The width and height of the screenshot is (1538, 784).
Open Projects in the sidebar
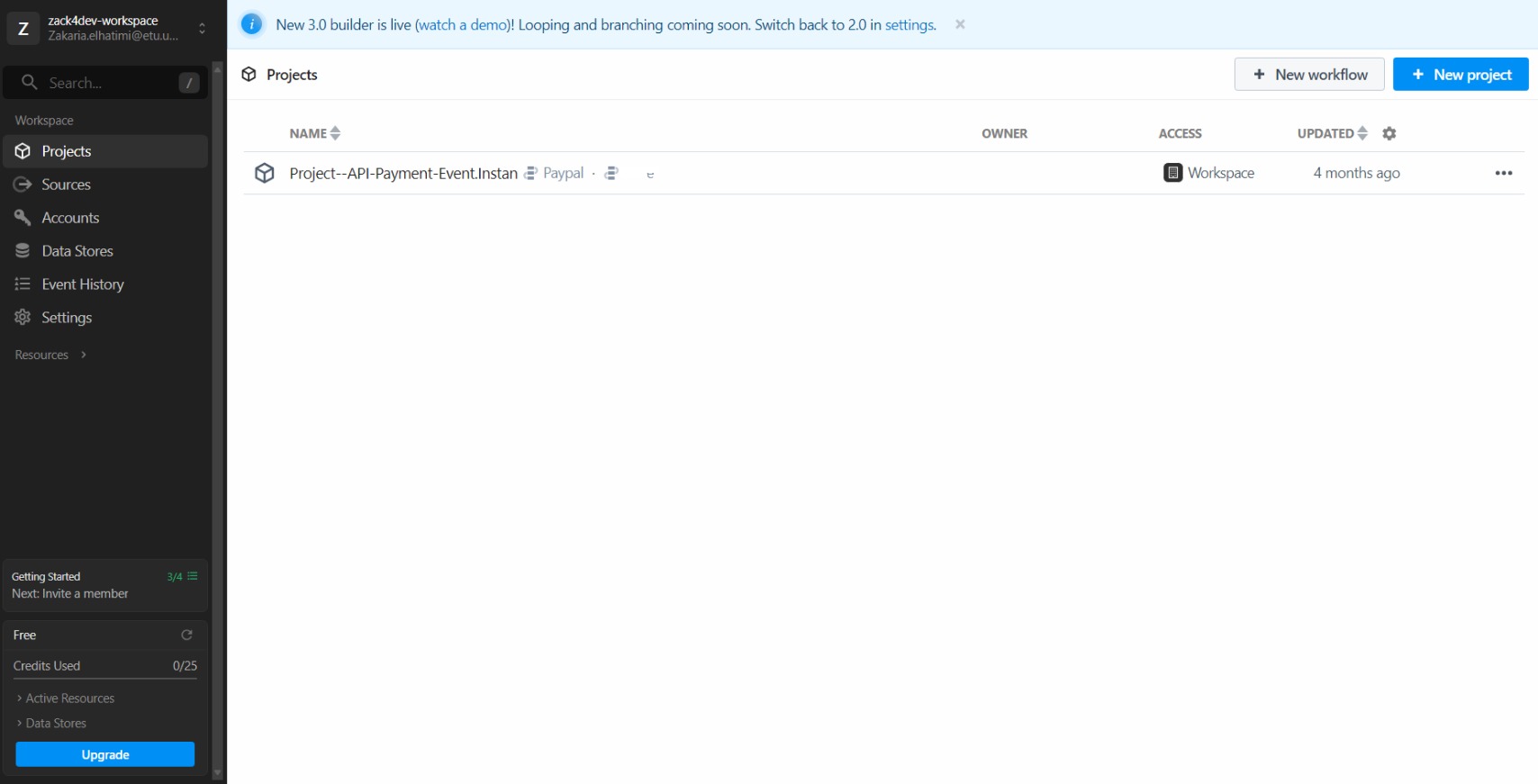105,151
